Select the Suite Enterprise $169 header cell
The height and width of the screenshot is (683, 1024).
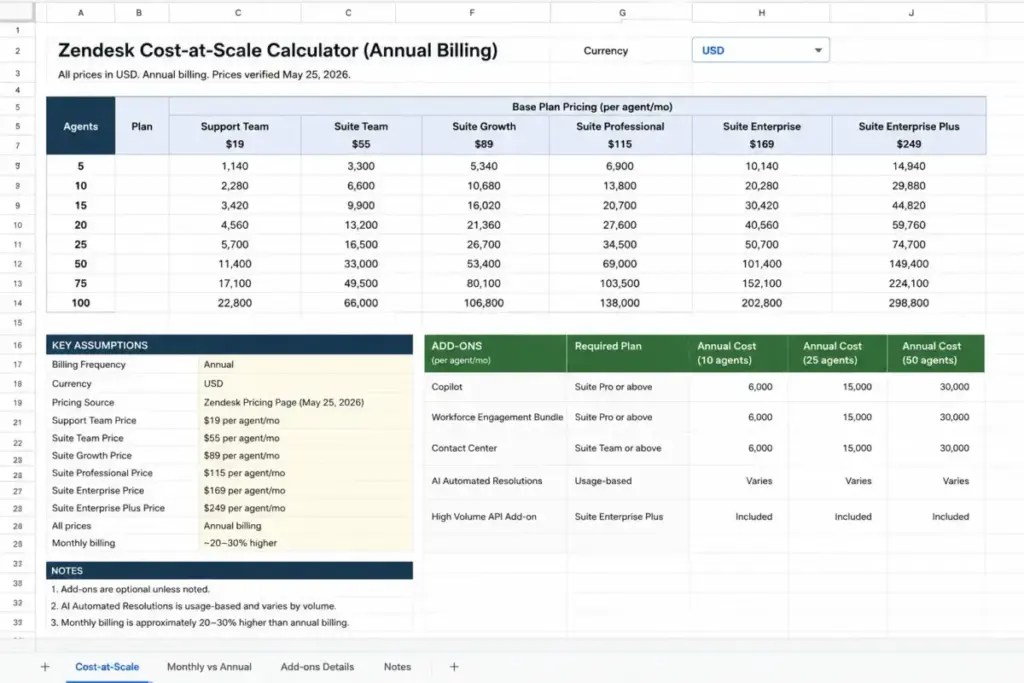(761, 135)
